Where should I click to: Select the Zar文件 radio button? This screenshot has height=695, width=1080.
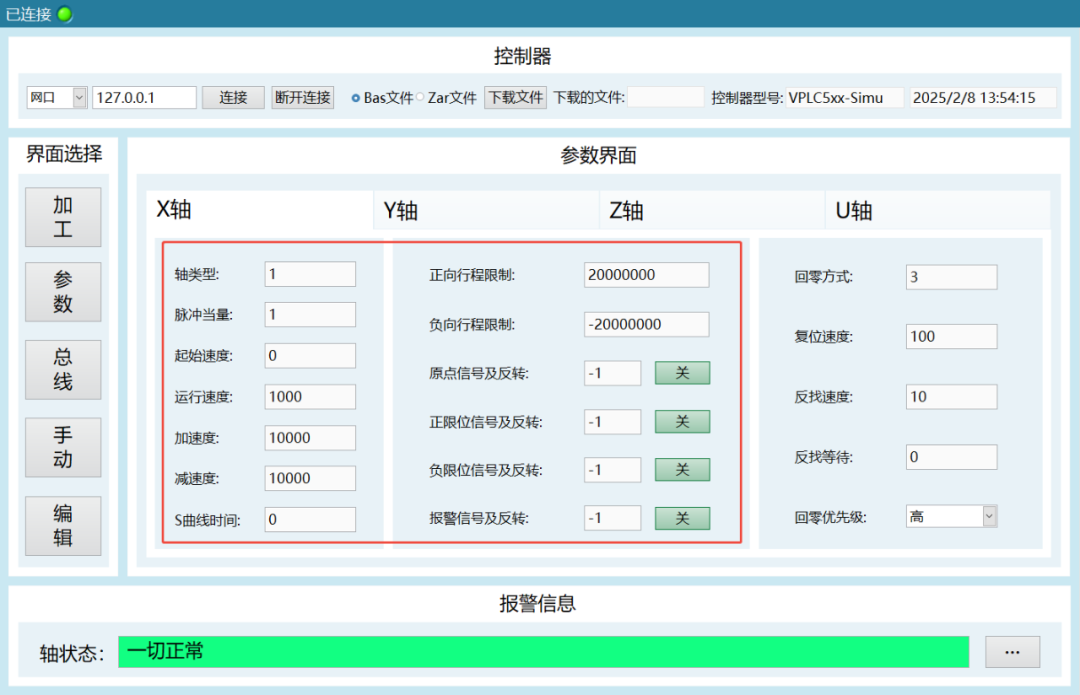point(419,97)
